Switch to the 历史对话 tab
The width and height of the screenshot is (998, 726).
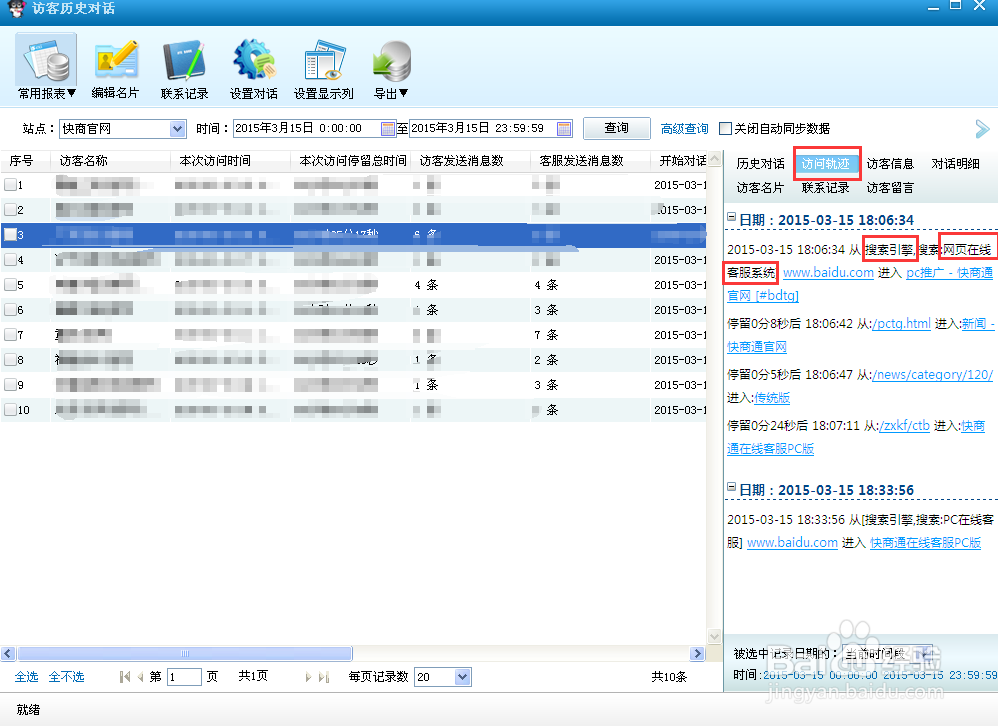pos(760,164)
